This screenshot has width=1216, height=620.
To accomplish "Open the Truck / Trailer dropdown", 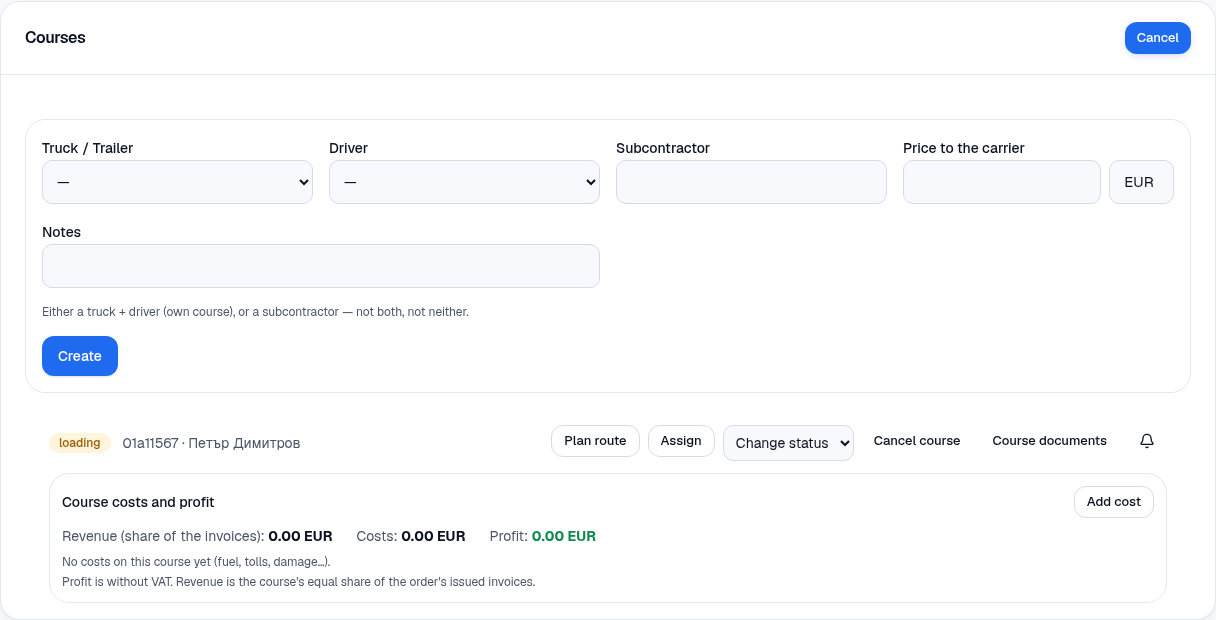I will click(177, 182).
